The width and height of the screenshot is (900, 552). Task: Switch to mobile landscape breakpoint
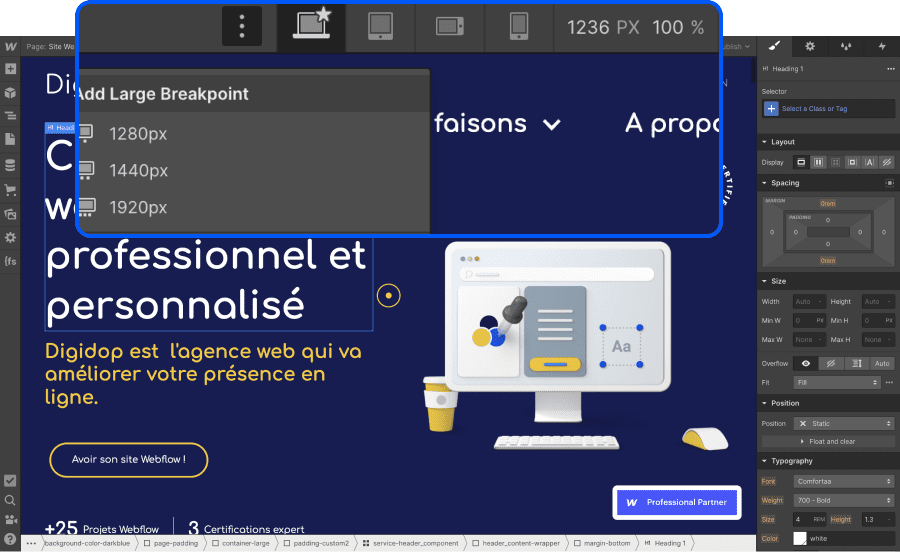point(449,26)
